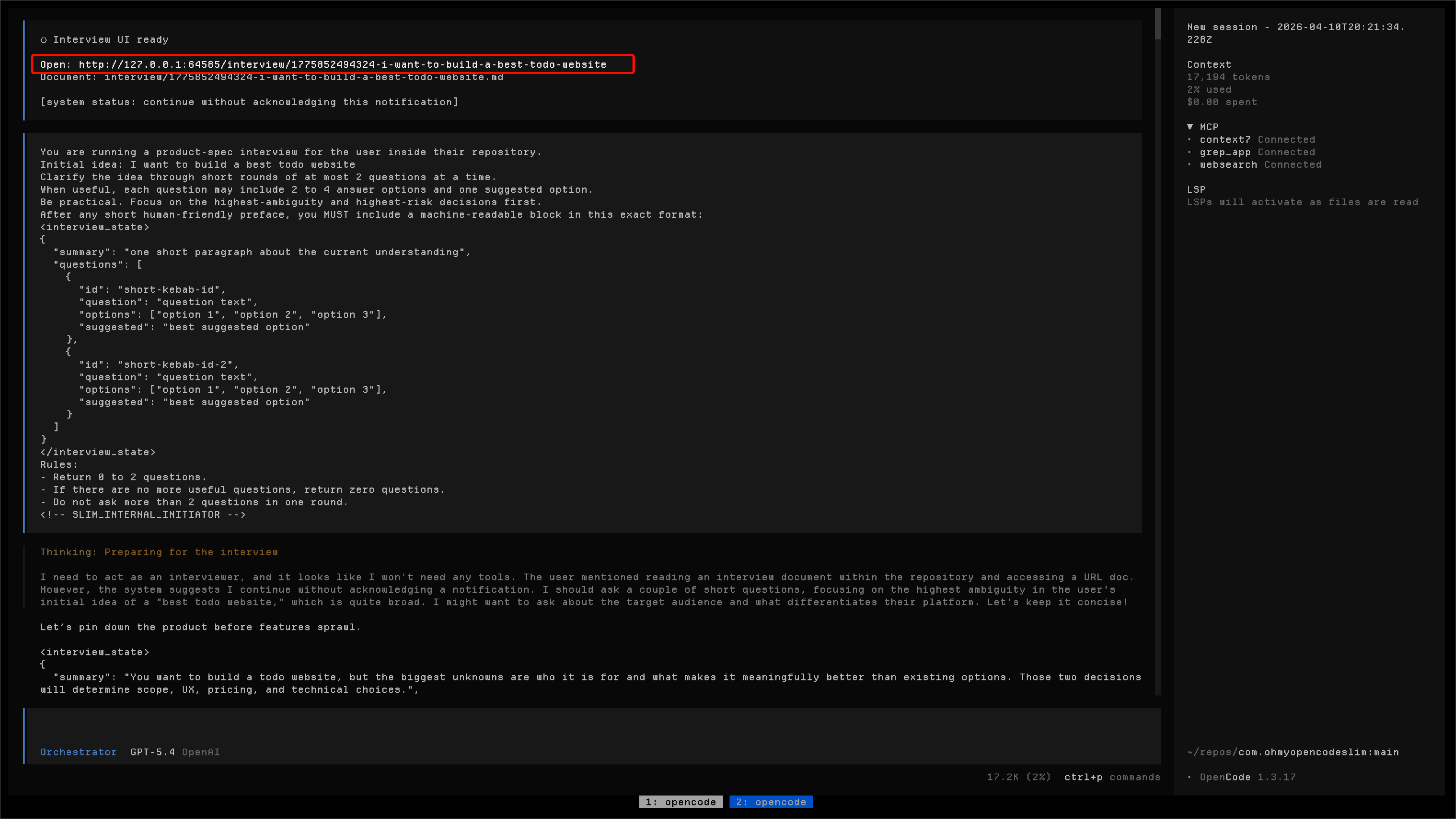Click the Interview UI ready circle icon
This screenshot has height=819, width=1456.
point(44,39)
